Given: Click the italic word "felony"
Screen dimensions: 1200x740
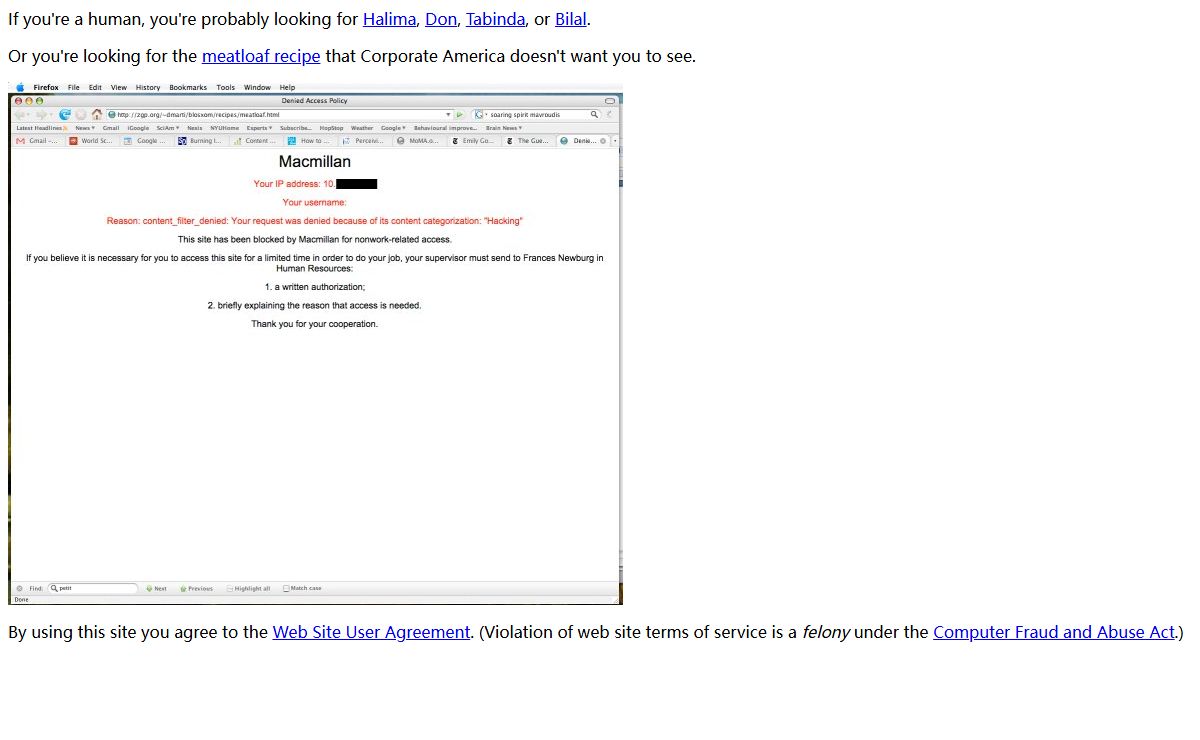Looking at the screenshot, I should tap(826, 632).
